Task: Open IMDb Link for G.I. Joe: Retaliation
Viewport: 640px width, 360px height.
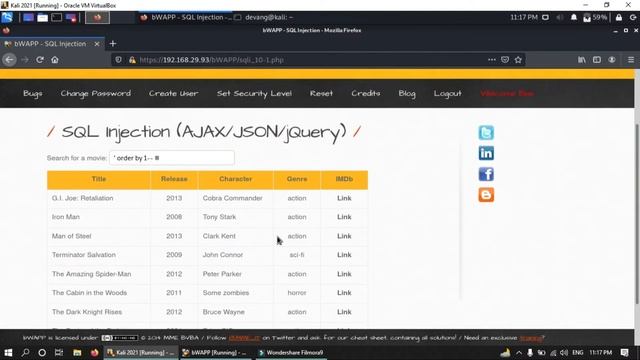Action: tap(344, 198)
